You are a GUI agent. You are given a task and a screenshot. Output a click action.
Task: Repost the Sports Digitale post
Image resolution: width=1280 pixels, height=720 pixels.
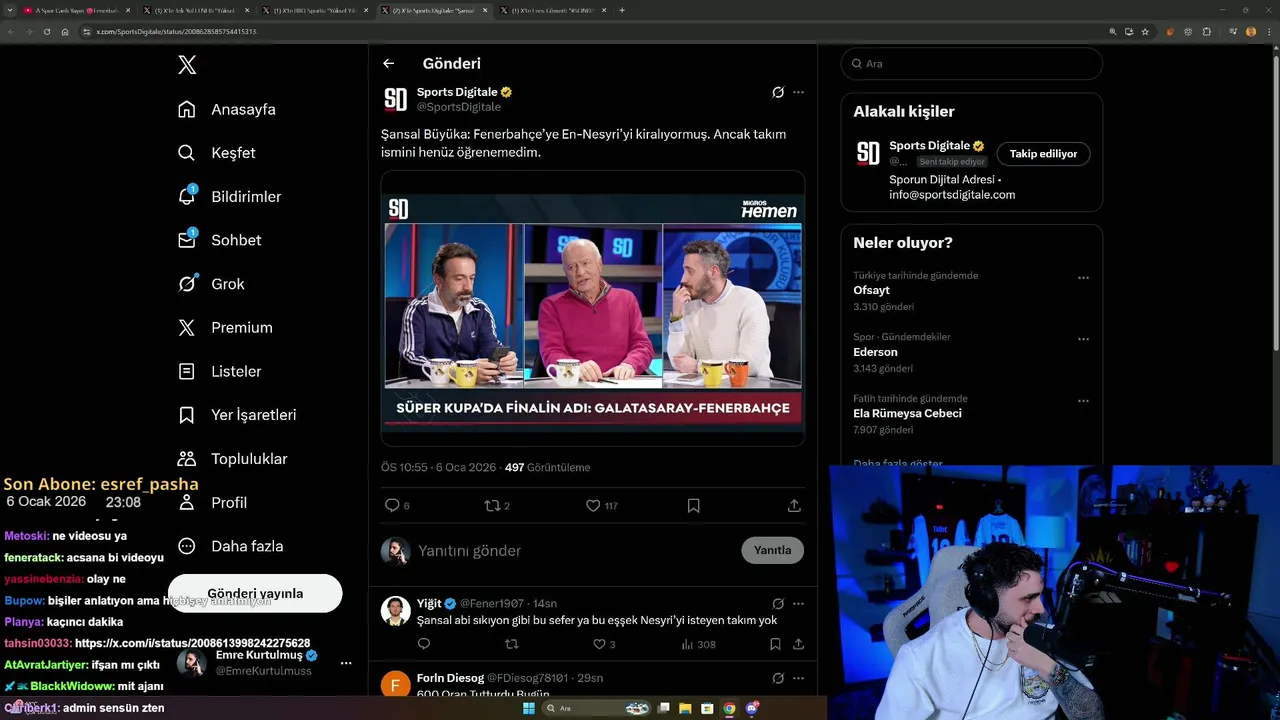point(492,506)
